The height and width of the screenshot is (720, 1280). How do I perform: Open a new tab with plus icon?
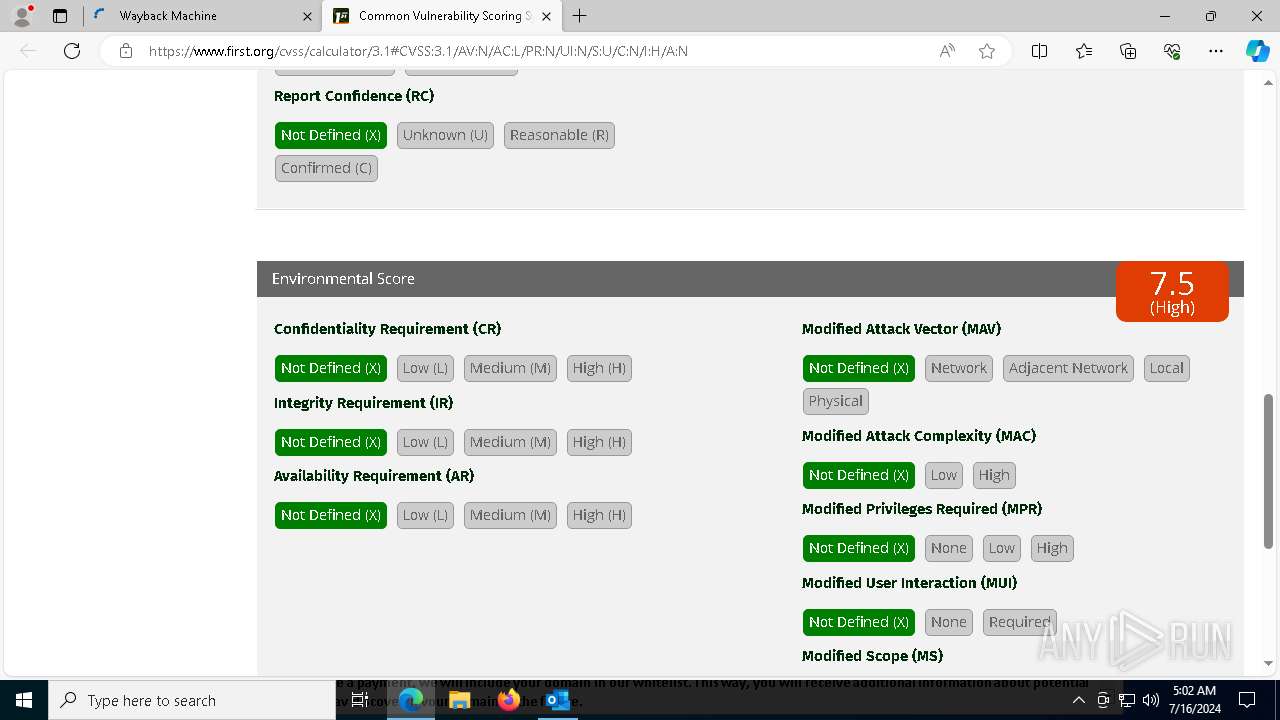click(x=579, y=16)
